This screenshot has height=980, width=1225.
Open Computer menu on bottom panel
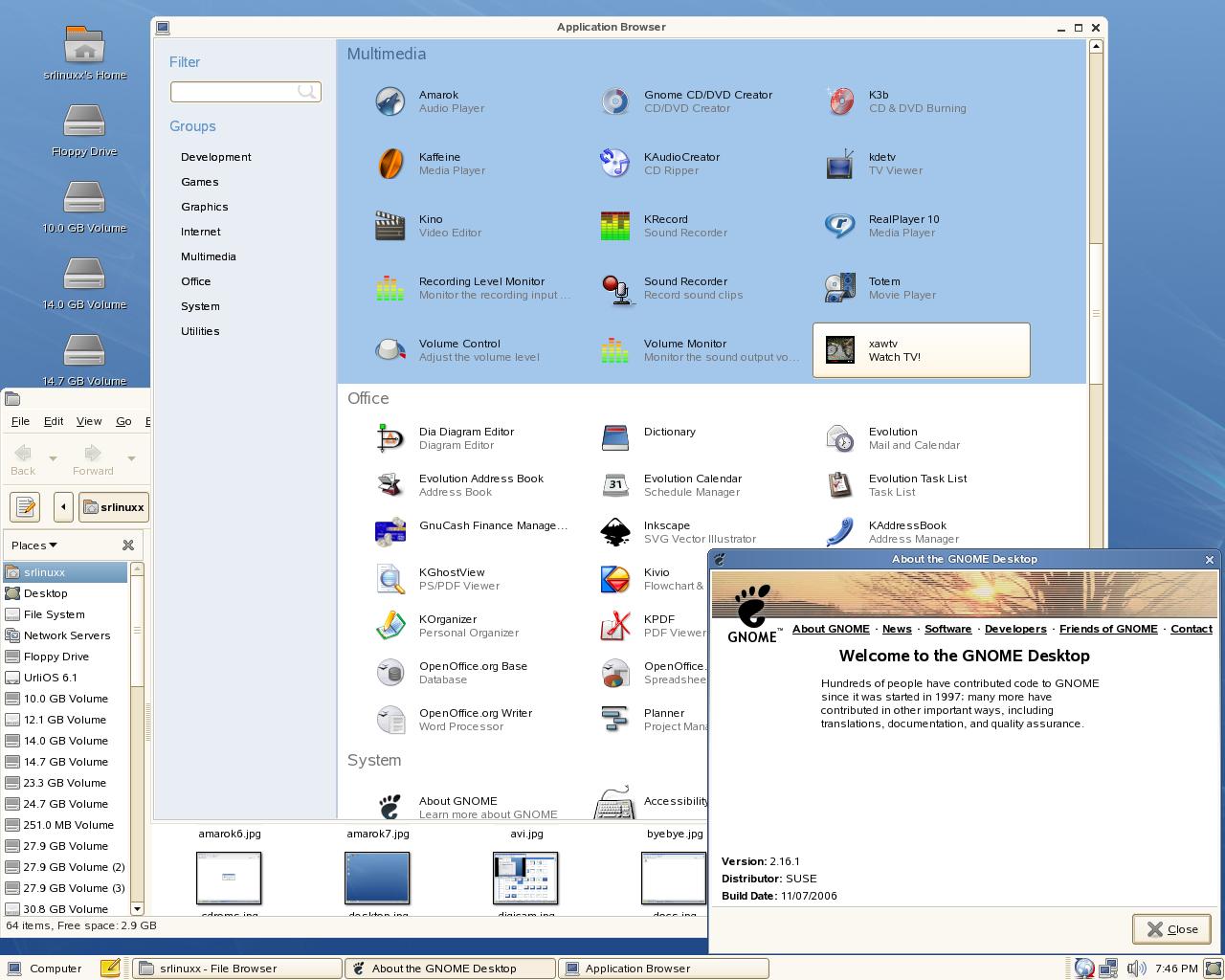[x=44, y=969]
